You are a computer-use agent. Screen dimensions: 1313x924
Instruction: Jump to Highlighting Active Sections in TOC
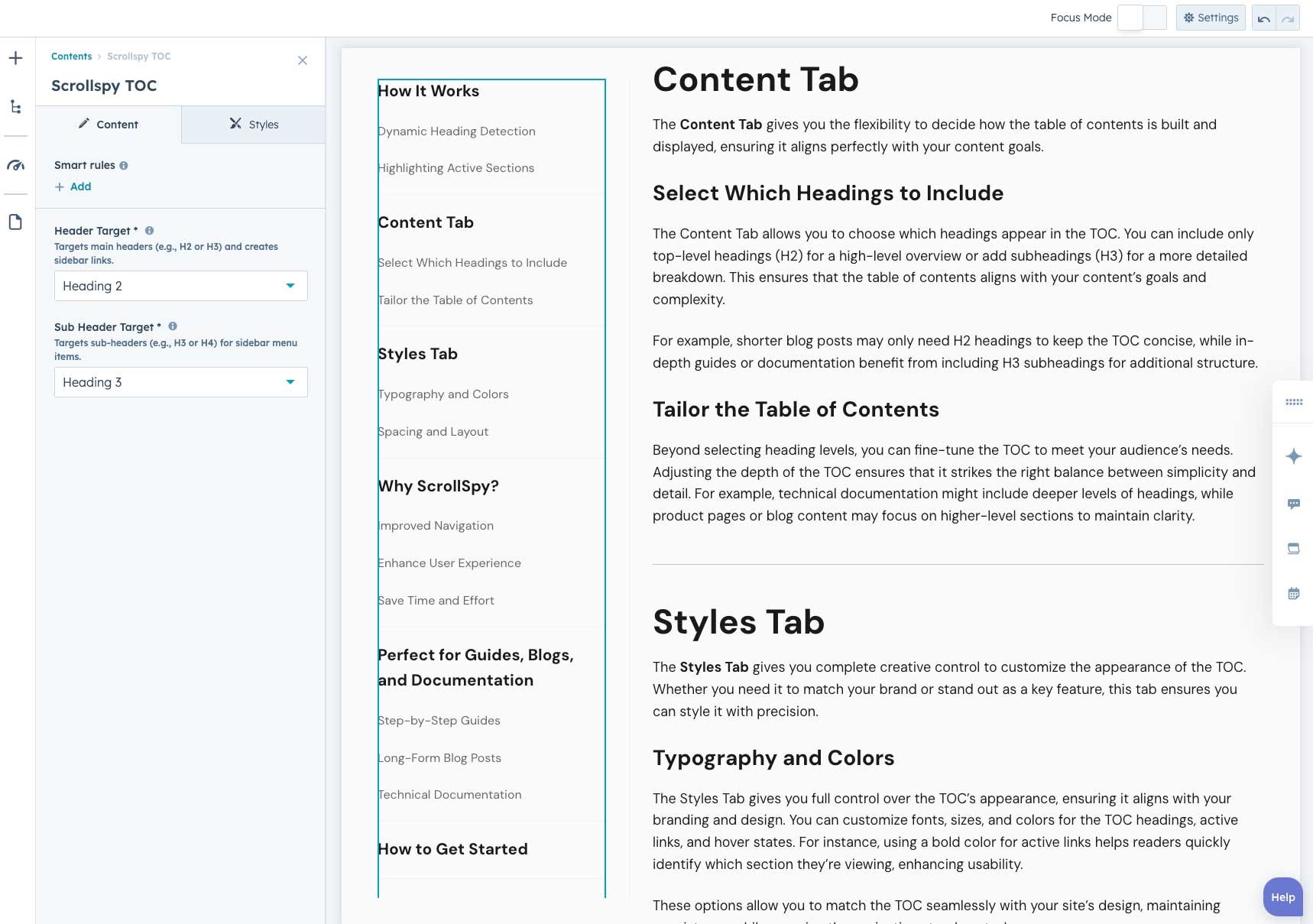[455, 168]
